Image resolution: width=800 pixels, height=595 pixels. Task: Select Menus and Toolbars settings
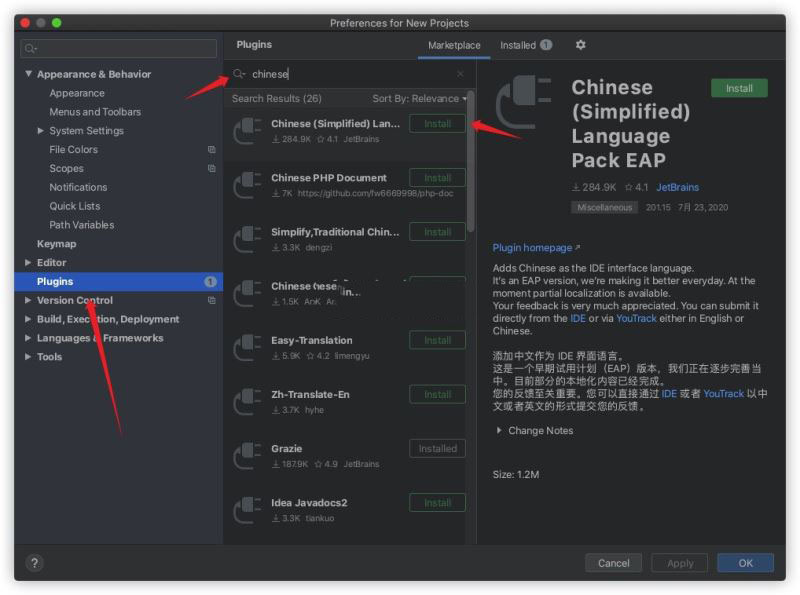point(95,112)
